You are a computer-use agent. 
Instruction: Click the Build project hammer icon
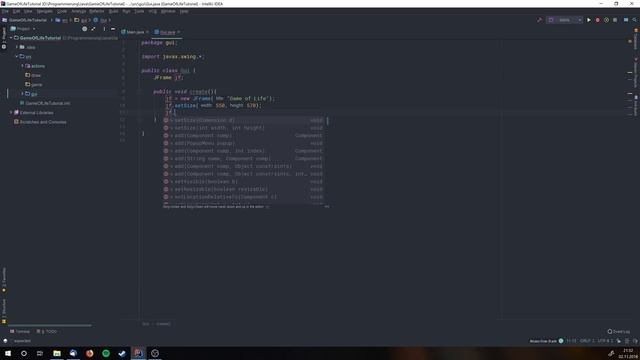(x=539, y=20)
